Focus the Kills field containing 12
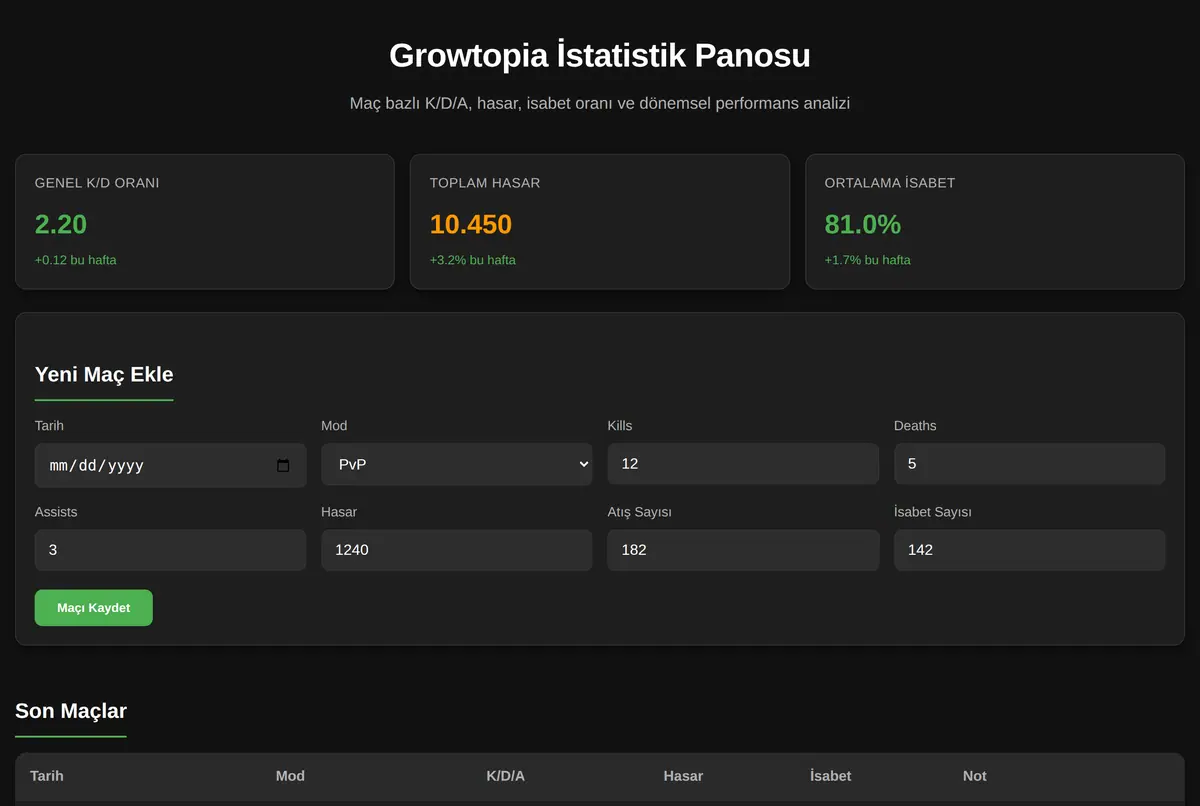This screenshot has height=806, width=1200. [x=743, y=464]
